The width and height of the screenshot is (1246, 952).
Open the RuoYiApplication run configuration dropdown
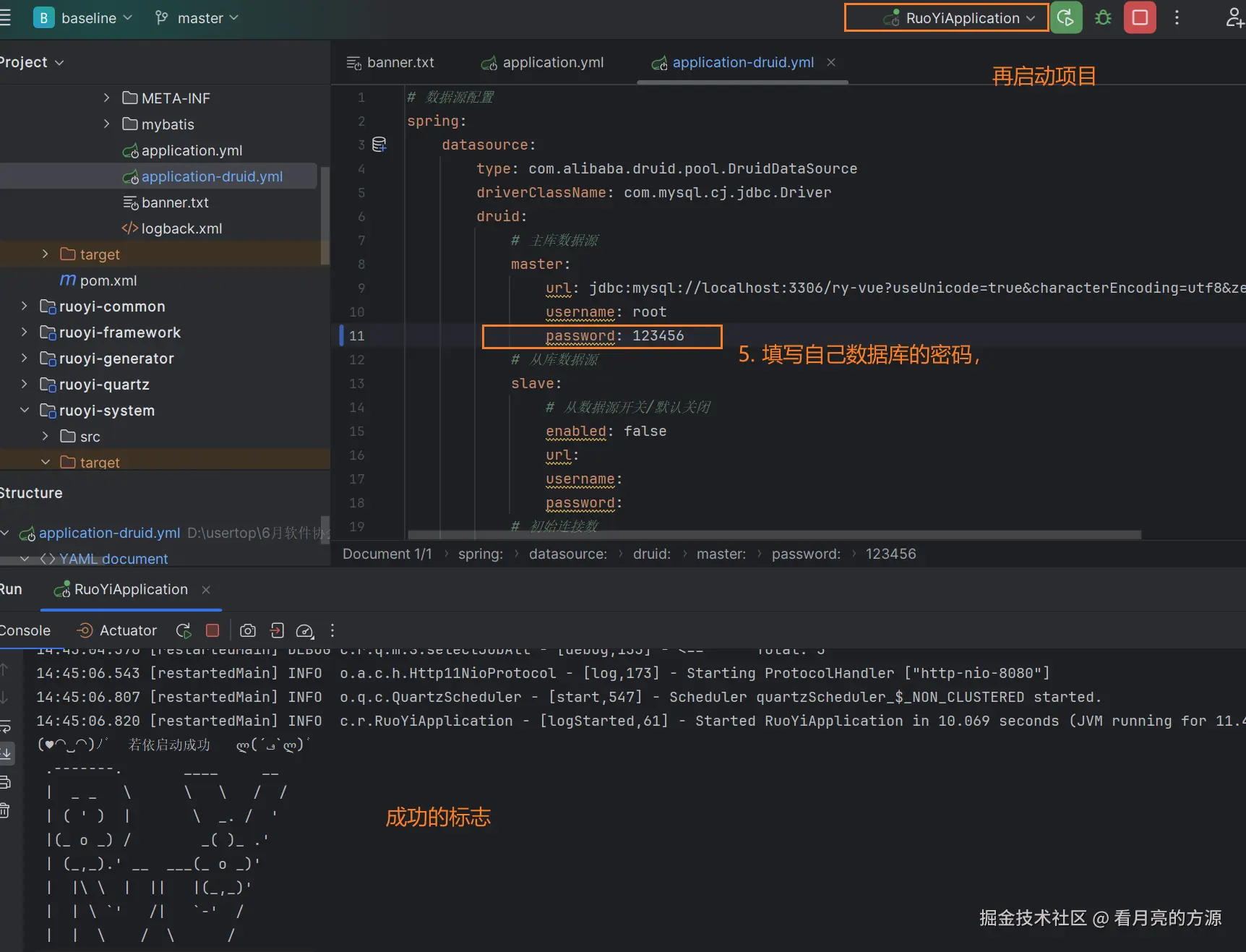946,17
